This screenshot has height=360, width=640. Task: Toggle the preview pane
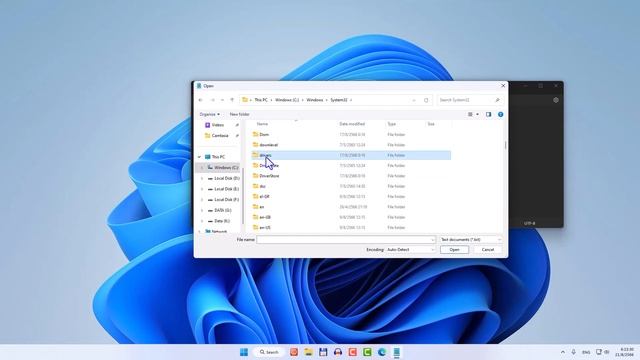pos(489,114)
